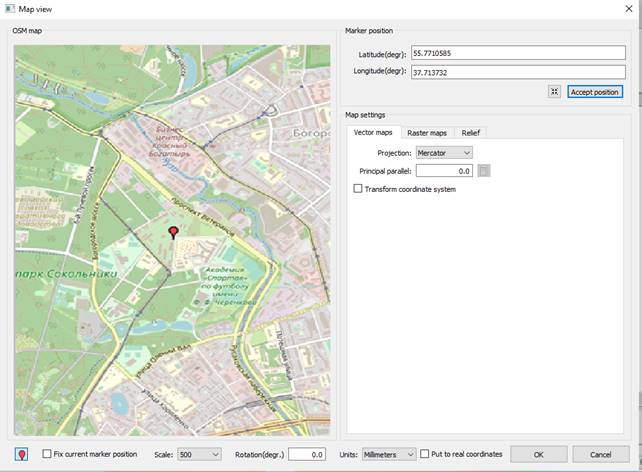Click the red marker pin on the map
642x472 pixels.
(x=173, y=232)
